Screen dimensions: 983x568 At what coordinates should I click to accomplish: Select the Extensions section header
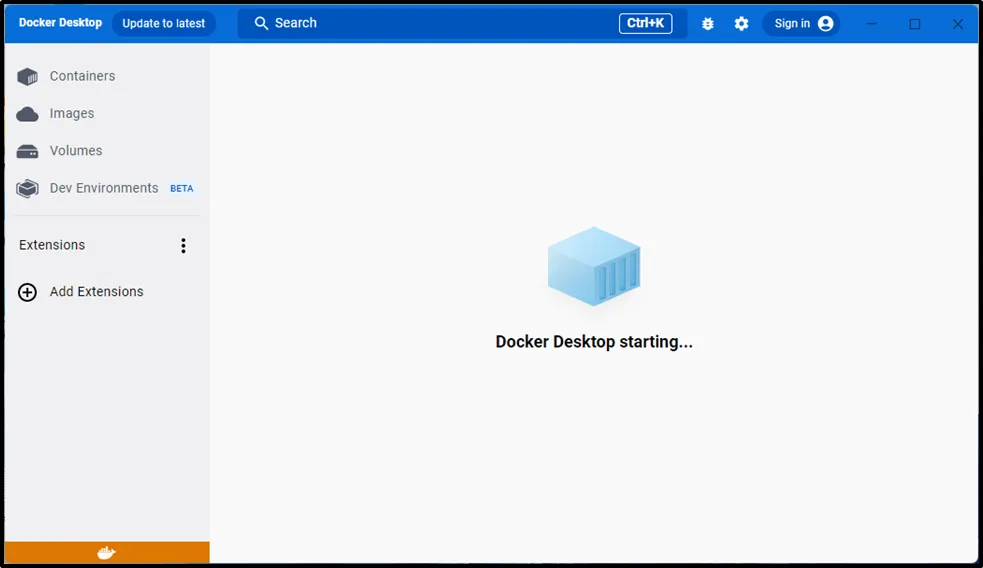click(52, 245)
